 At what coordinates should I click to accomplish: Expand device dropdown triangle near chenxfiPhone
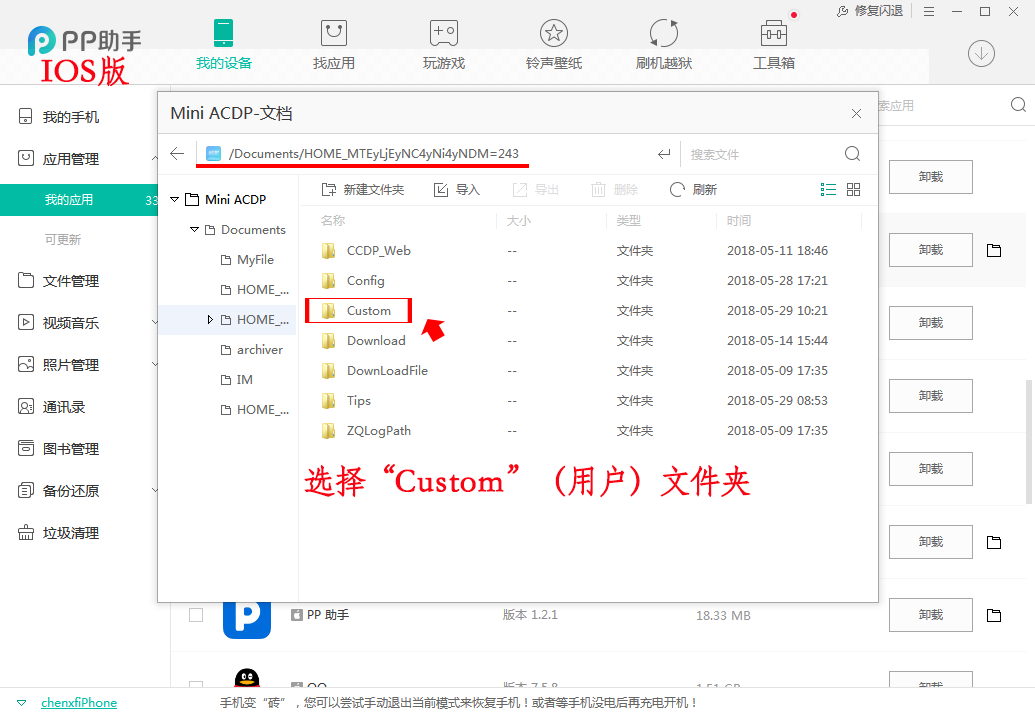click(22, 703)
